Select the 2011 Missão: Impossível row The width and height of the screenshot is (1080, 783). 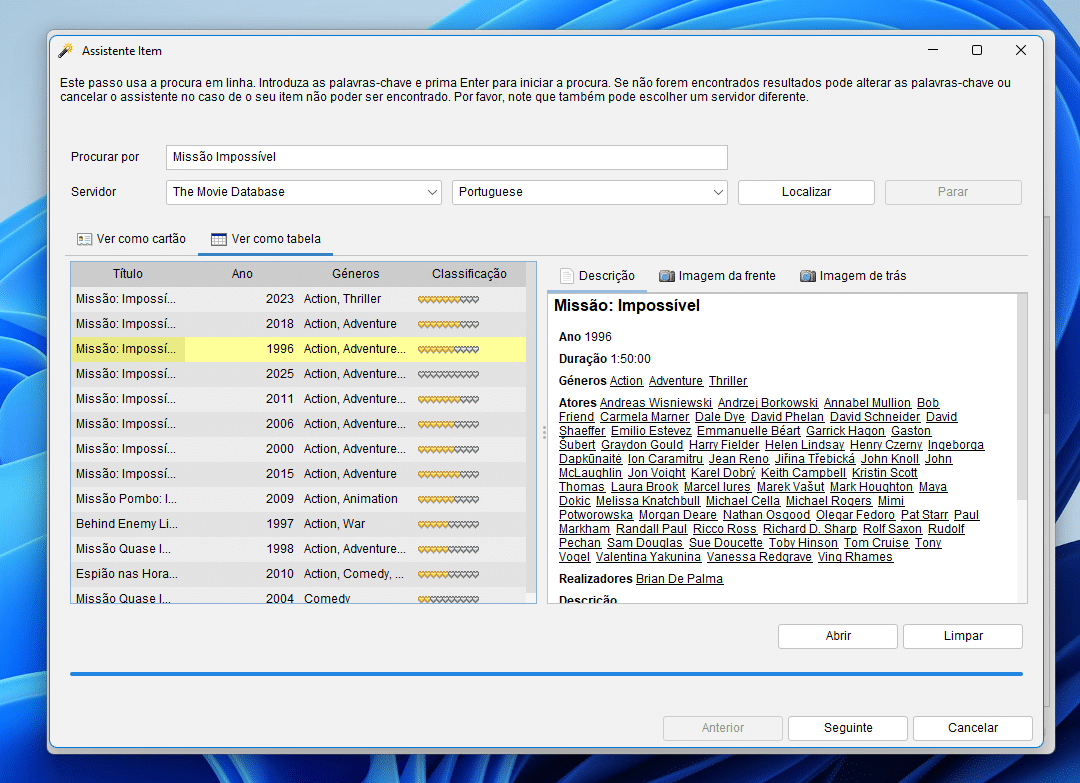click(x=298, y=399)
